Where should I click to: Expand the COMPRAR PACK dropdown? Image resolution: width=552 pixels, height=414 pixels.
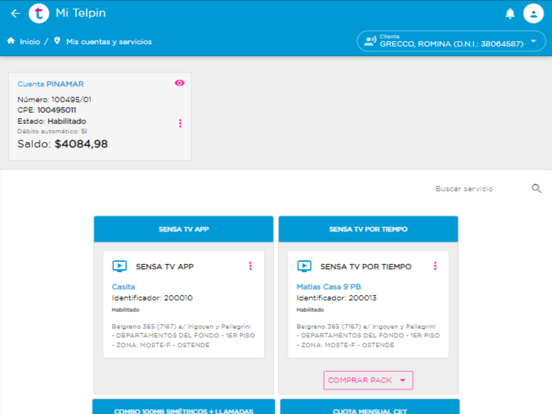368,380
